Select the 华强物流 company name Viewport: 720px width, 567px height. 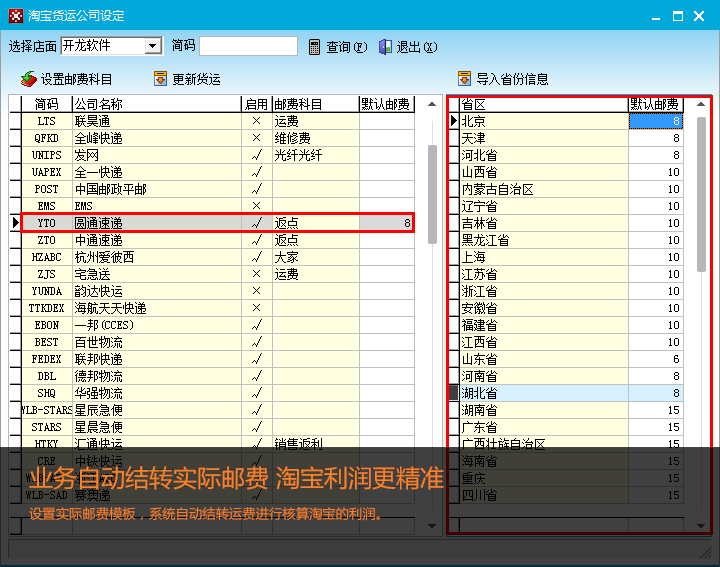click(98, 393)
